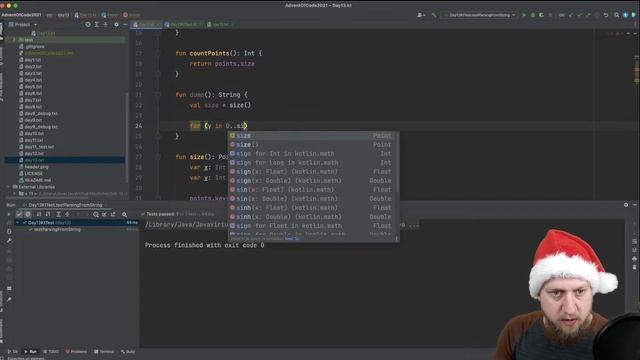This screenshot has width=640, height=360.
Task: Sort test results alphabetically
Action: [x=39, y=214]
